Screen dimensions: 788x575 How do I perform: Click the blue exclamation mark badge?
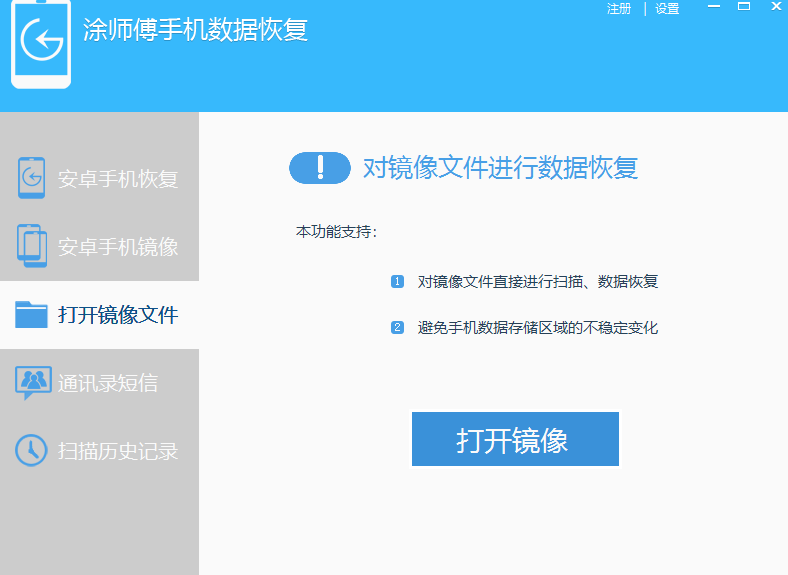[319, 168]
